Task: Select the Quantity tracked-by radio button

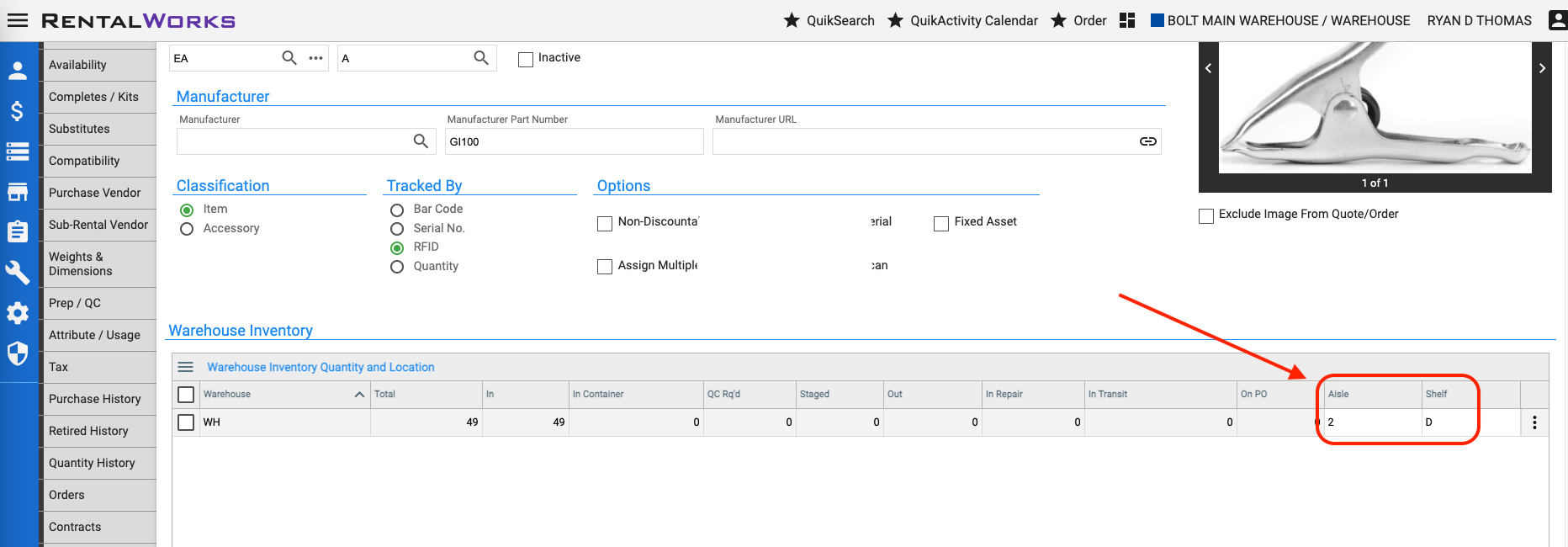Action: (x=397, y=267)
